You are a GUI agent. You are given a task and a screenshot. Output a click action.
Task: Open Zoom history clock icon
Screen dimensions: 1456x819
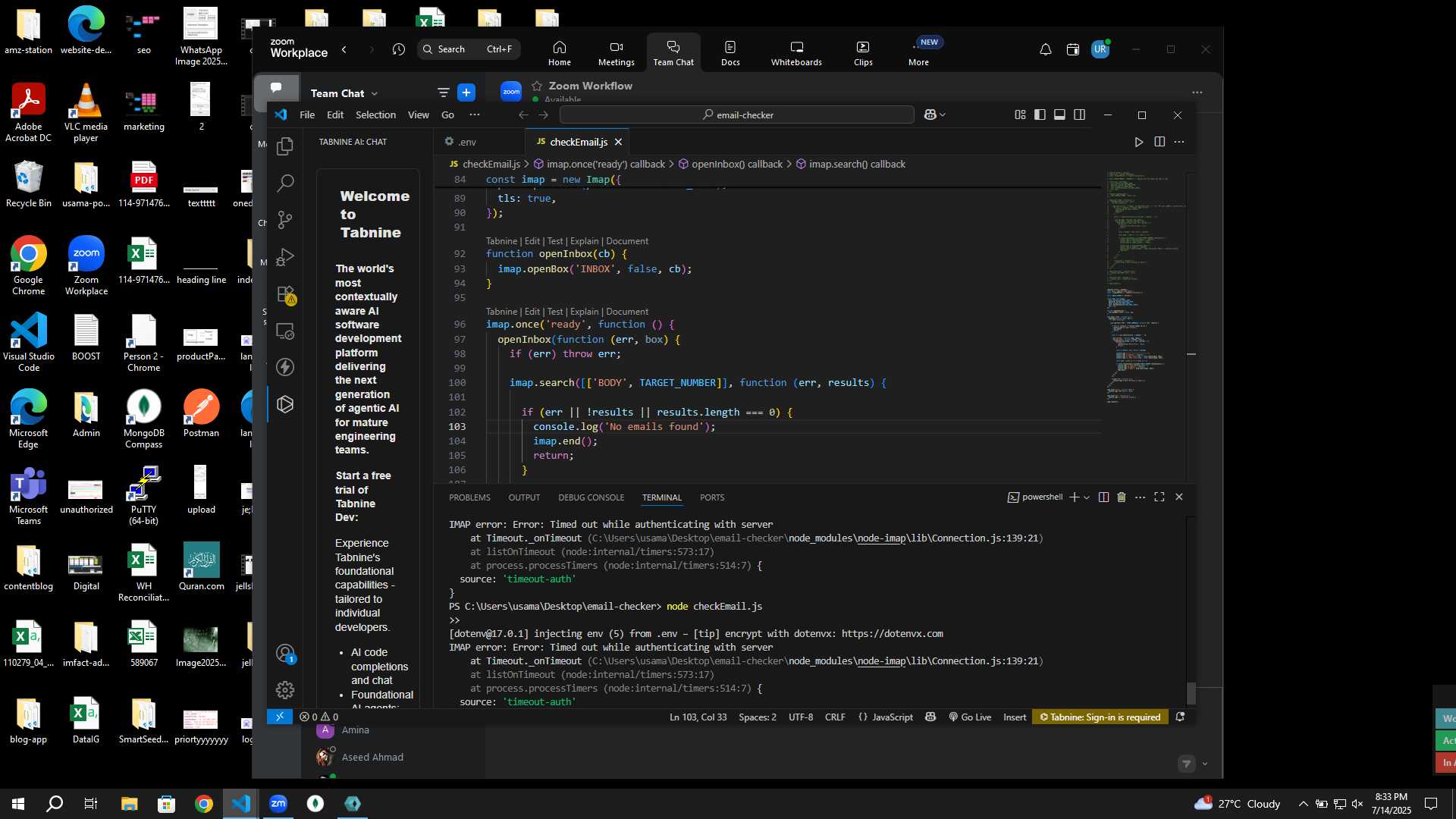399,49
